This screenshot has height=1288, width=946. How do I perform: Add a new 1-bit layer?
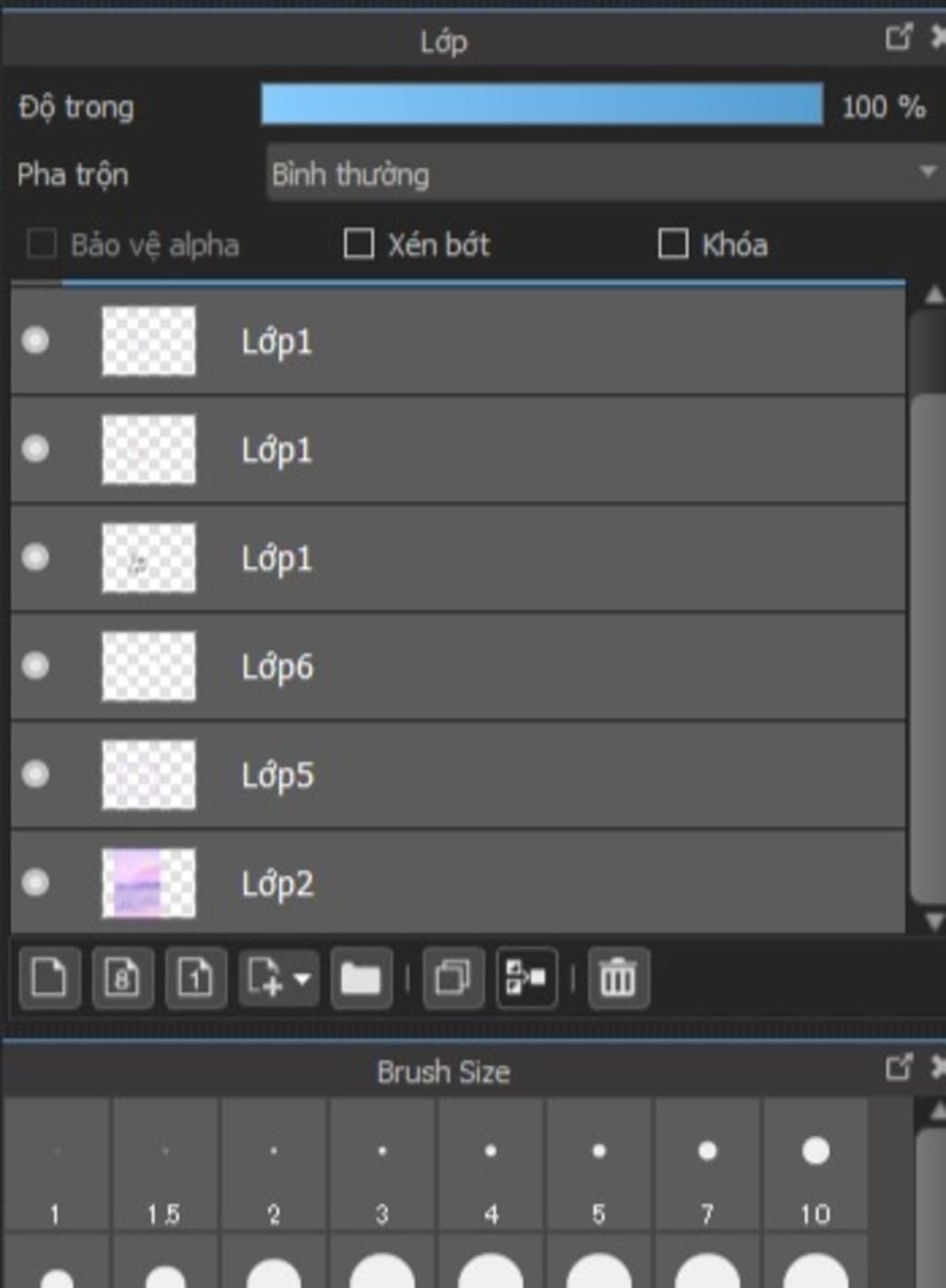[195, 978]
